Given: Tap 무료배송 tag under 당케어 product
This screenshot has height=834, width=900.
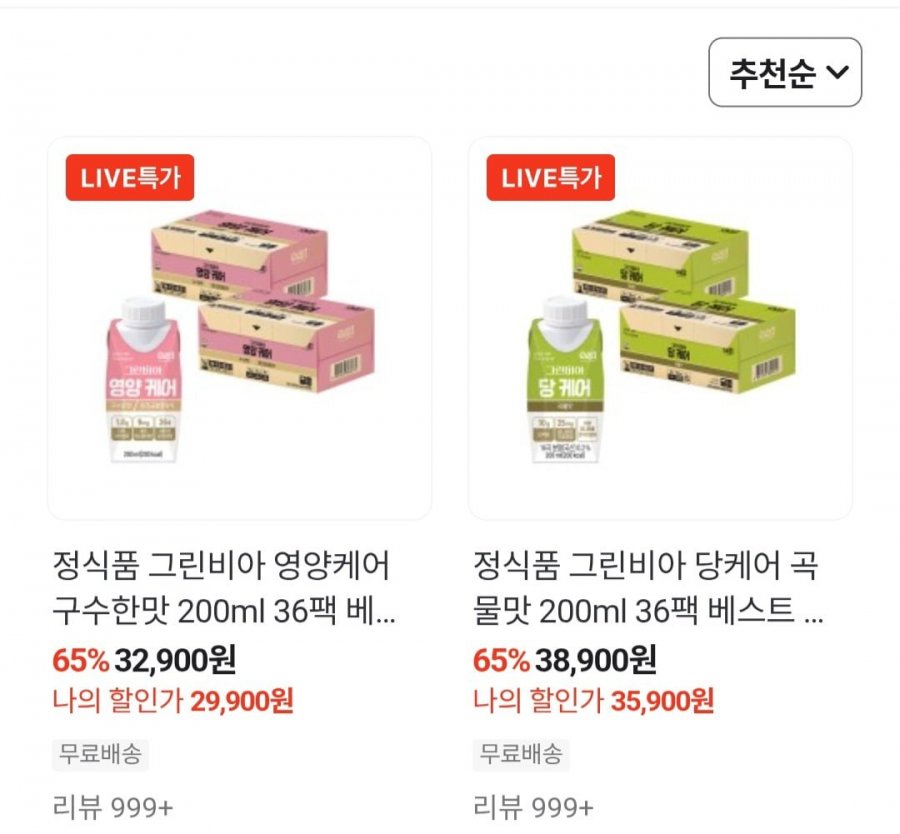Looking at the screenshot, I should (521, 754).
